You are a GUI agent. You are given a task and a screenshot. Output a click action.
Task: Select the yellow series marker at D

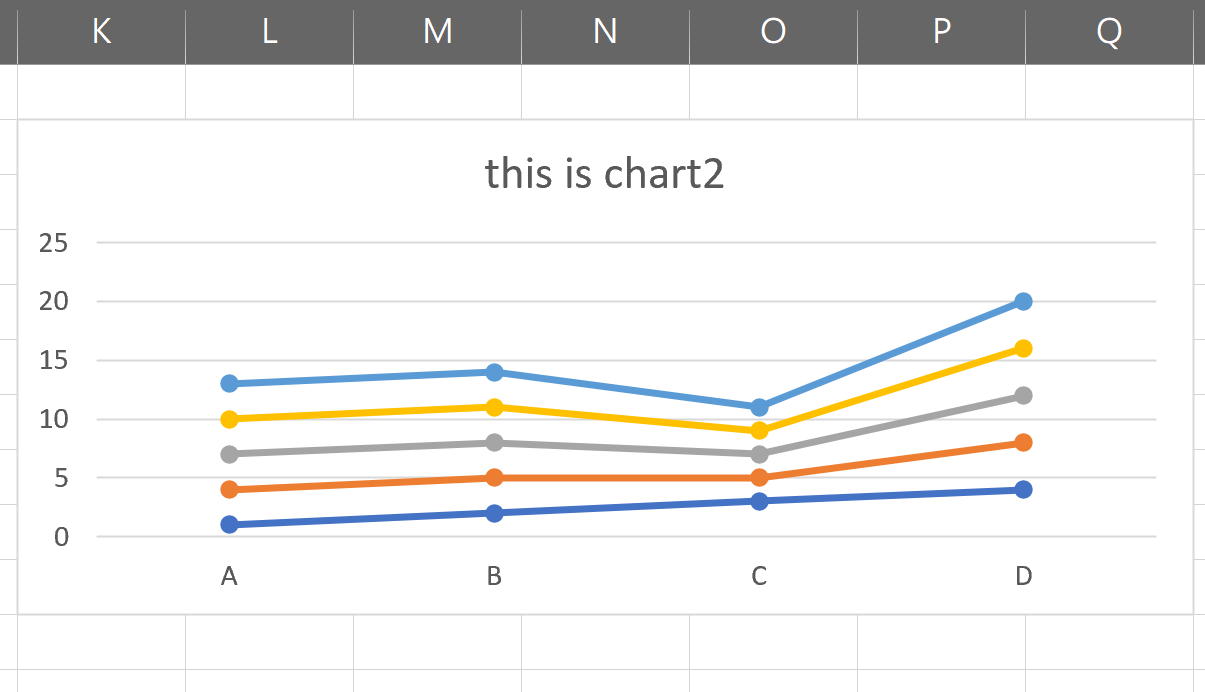coord(1023,348)
